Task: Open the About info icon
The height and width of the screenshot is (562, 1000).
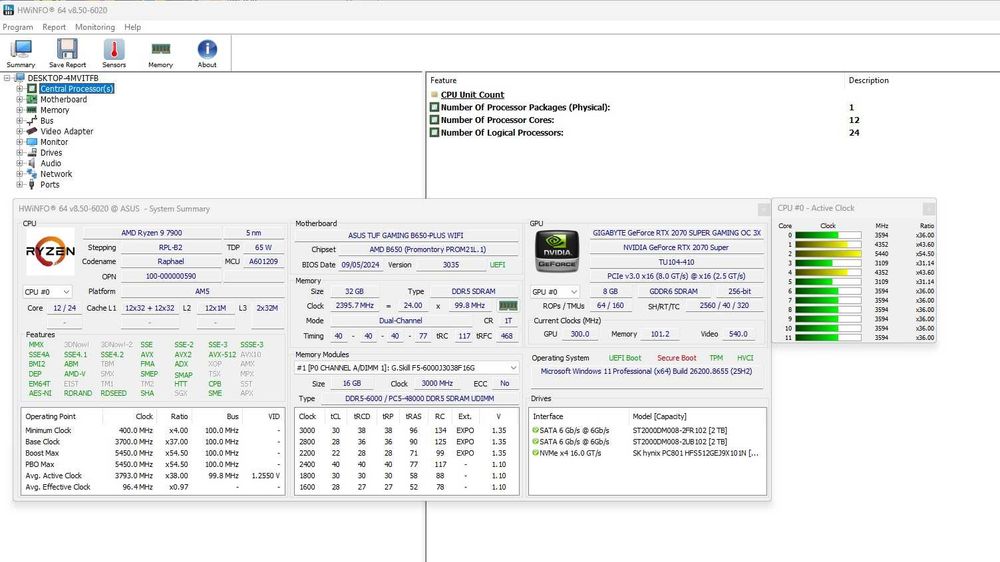Action: coord(207,49)
